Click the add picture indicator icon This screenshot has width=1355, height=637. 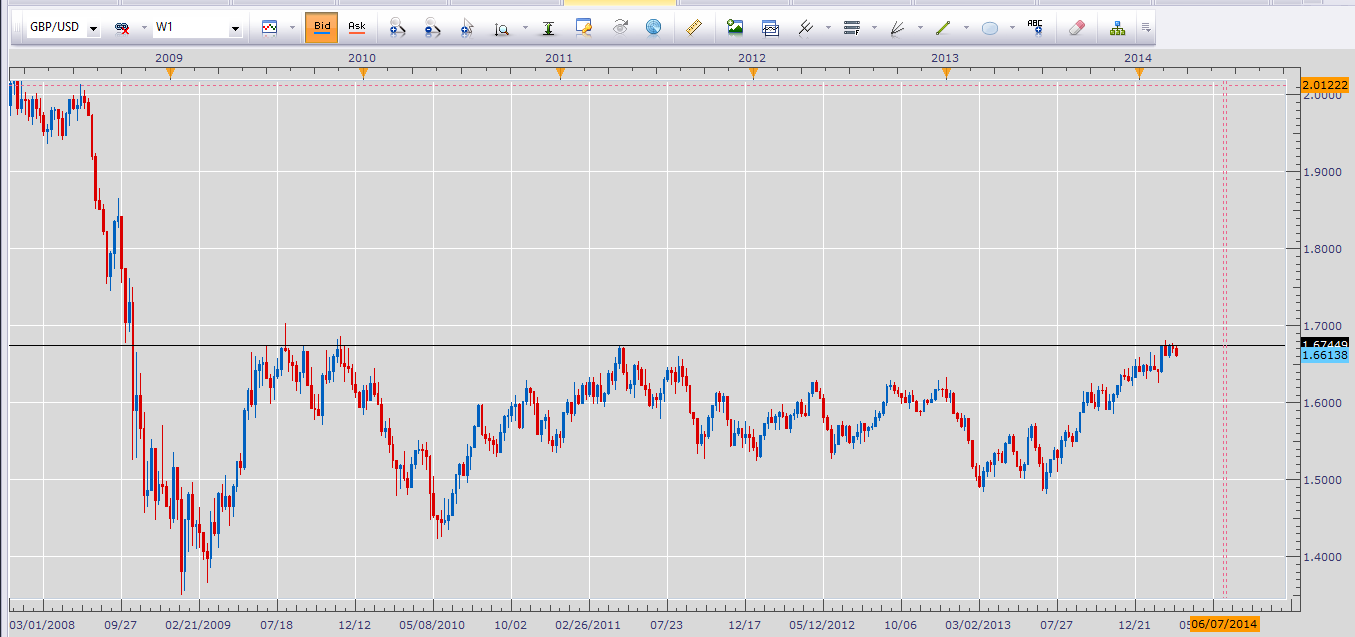point(736,28)
